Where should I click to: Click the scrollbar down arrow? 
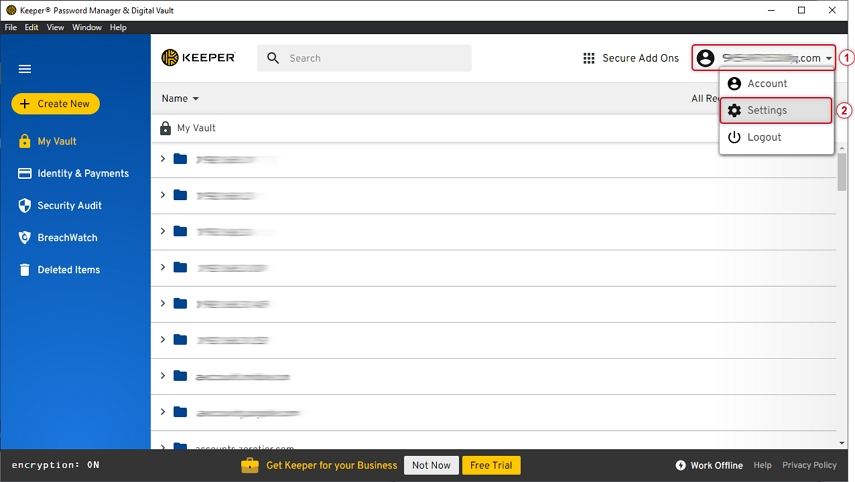(842, 443)
